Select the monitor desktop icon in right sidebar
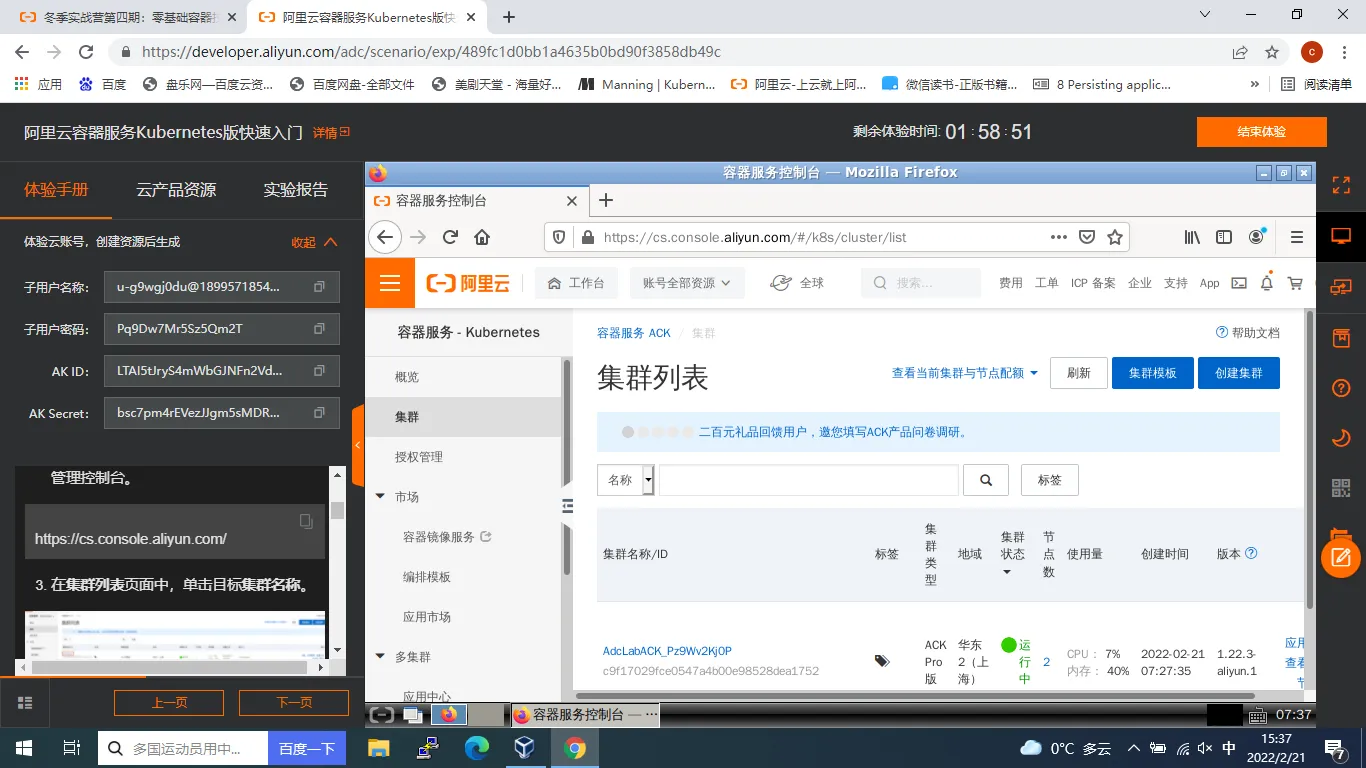Screen dimensions: 1366x768 point(1341,237)
